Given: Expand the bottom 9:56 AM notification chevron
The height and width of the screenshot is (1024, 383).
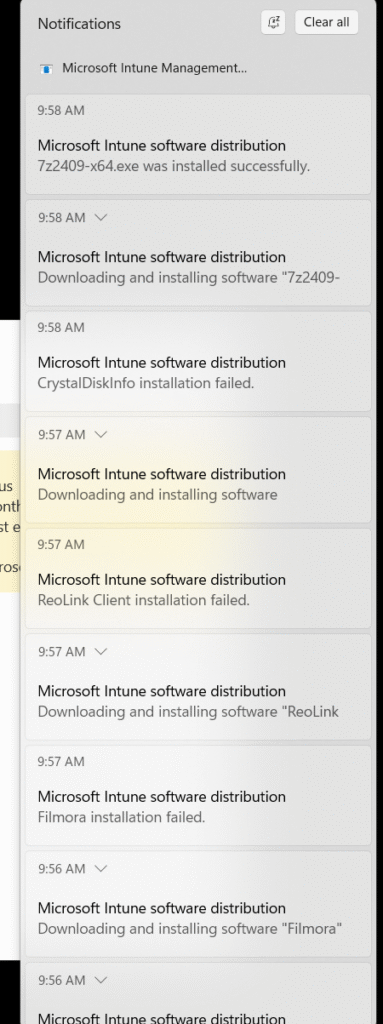Looking at the screenshot, I should pos(101,980).
